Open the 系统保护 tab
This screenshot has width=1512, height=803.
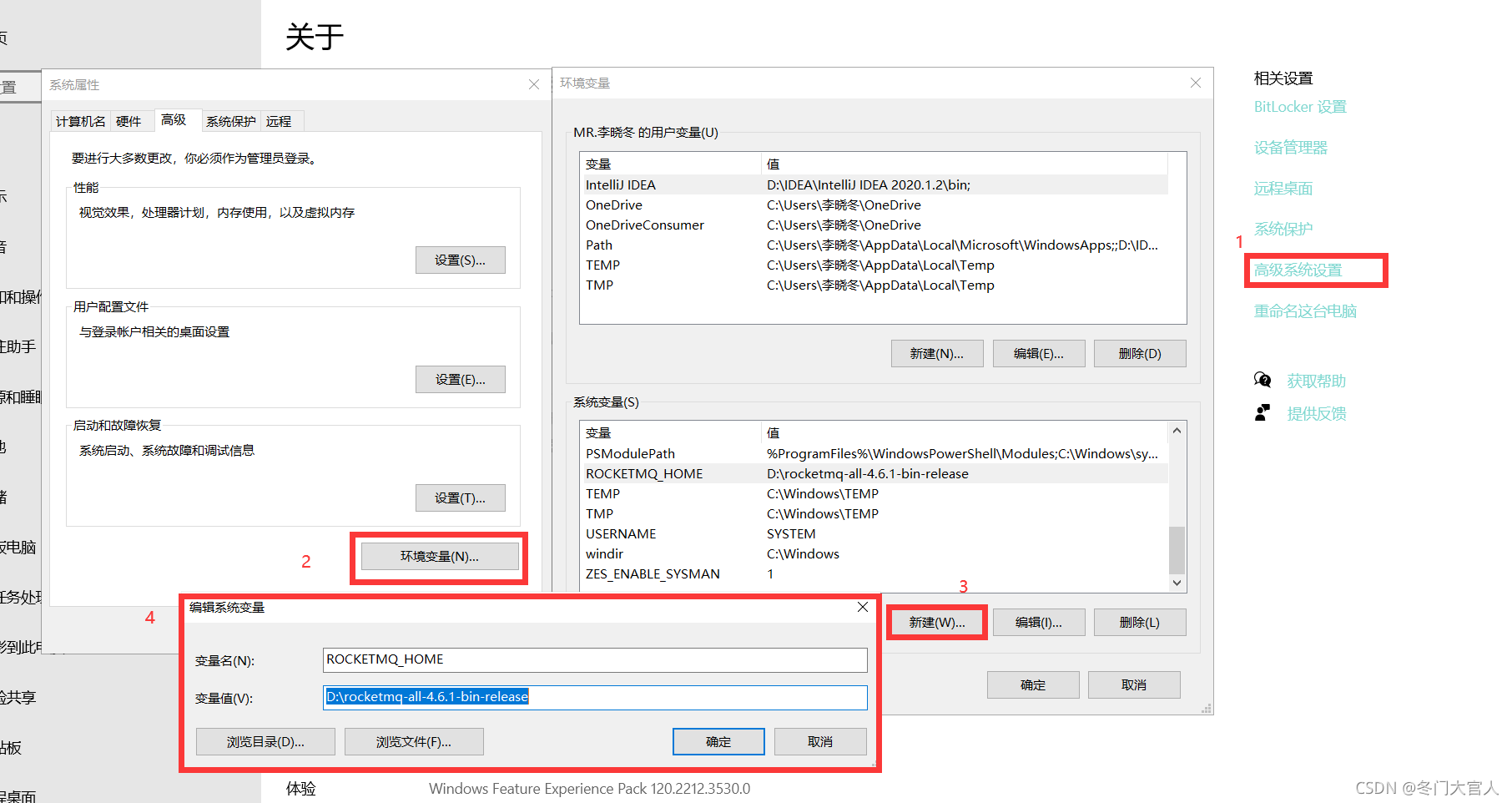click(231, 122)
